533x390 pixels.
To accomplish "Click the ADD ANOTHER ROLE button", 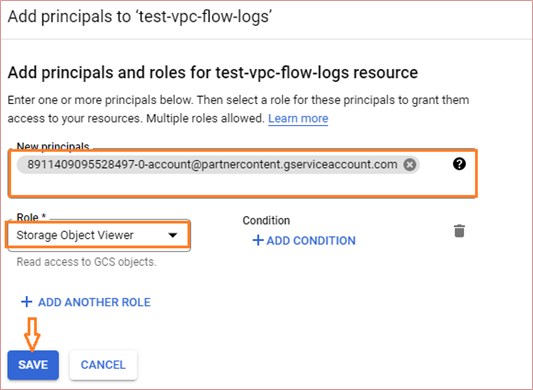I will (86, 302).
